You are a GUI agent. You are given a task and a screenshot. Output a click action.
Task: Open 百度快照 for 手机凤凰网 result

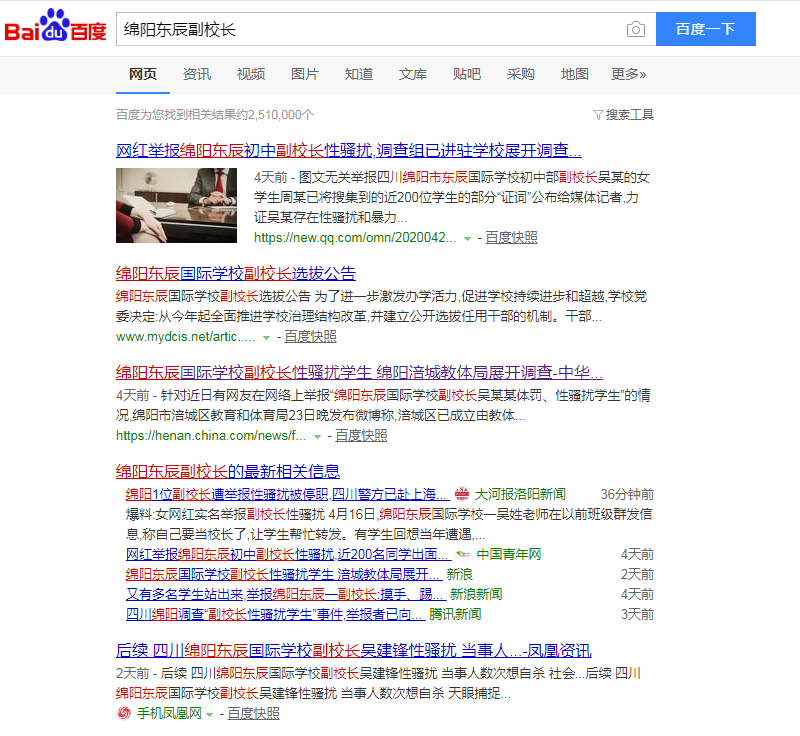click(253, 713)
